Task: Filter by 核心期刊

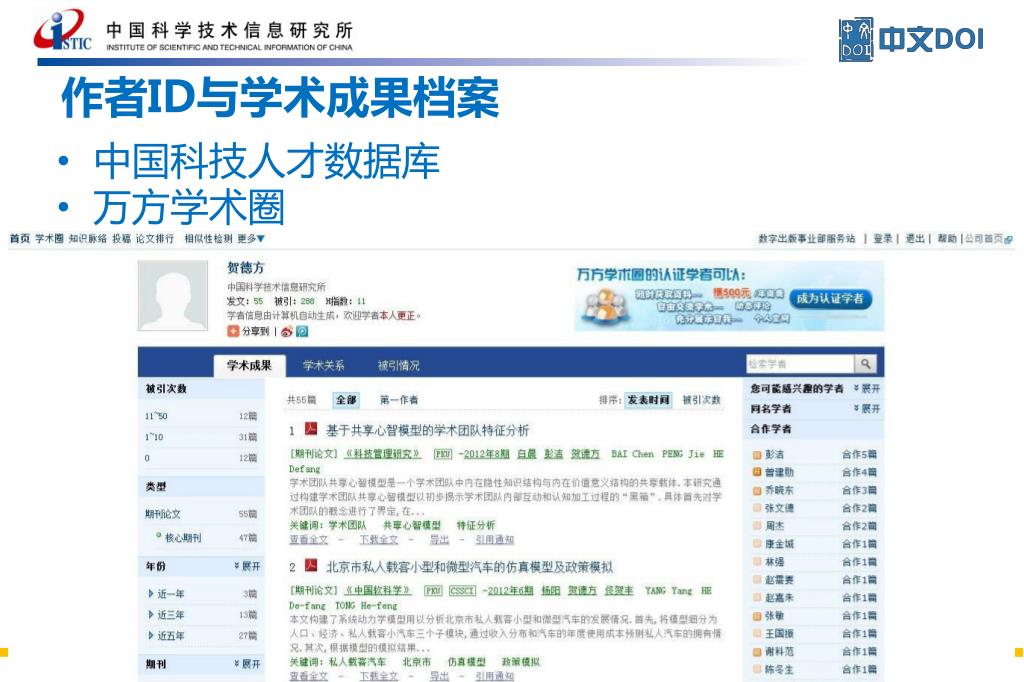Action: coord(183,538)
